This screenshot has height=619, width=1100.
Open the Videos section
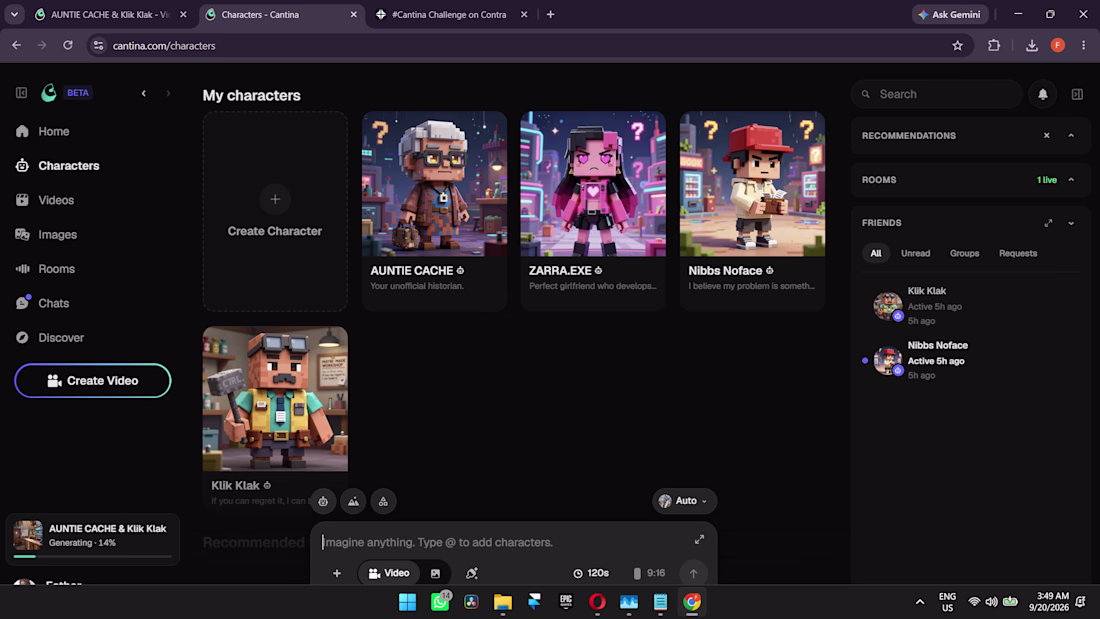[55, 200]
